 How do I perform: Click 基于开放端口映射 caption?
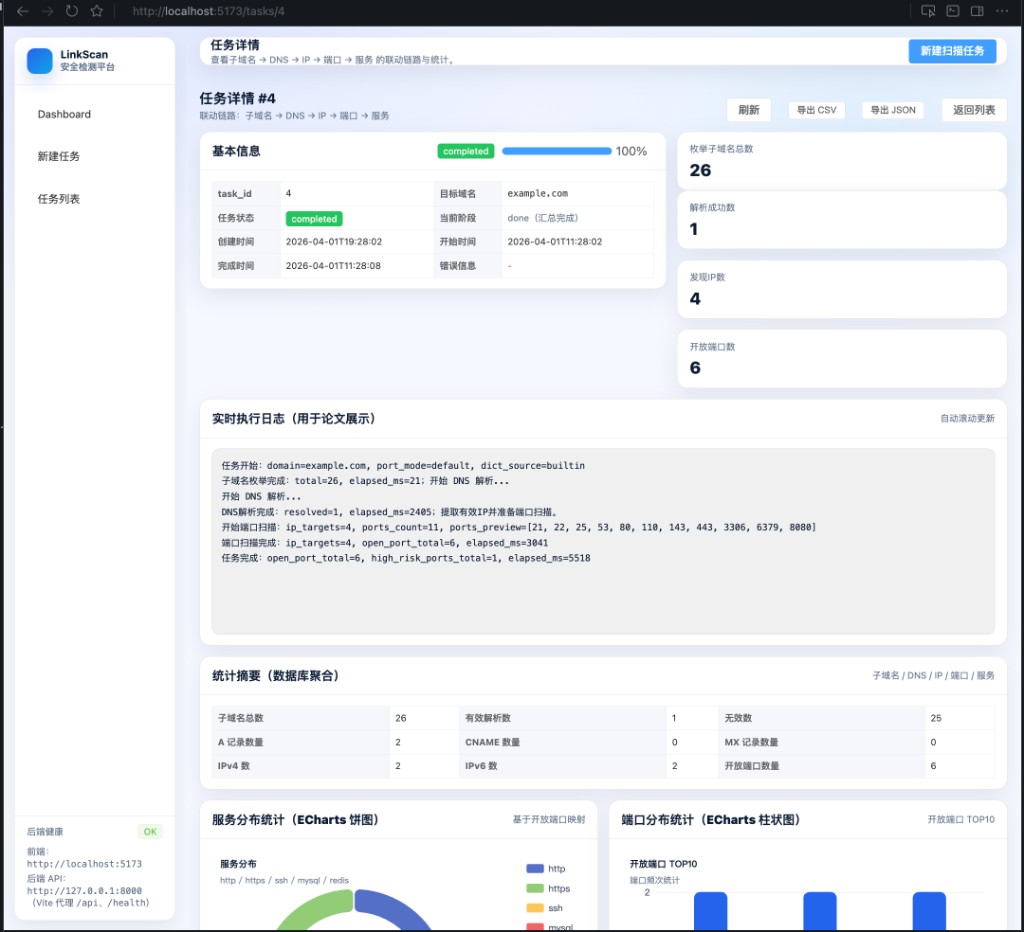coord(549,819)
